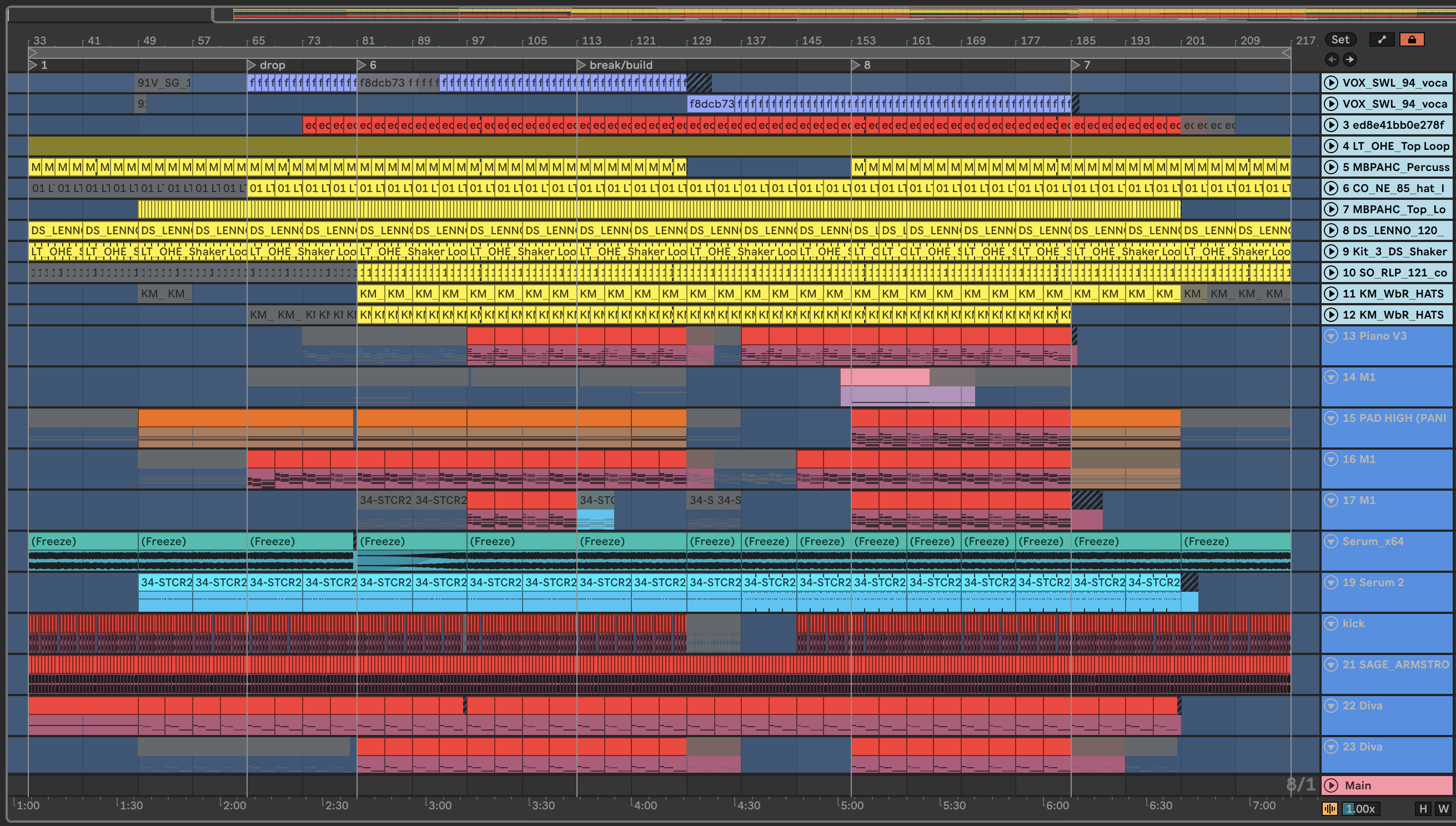The height and width of the screenshot is (826, 1456).
Task: Click the play icon on 8 DS_LENNO_120 track
Action: click(x=1330, y=230)
